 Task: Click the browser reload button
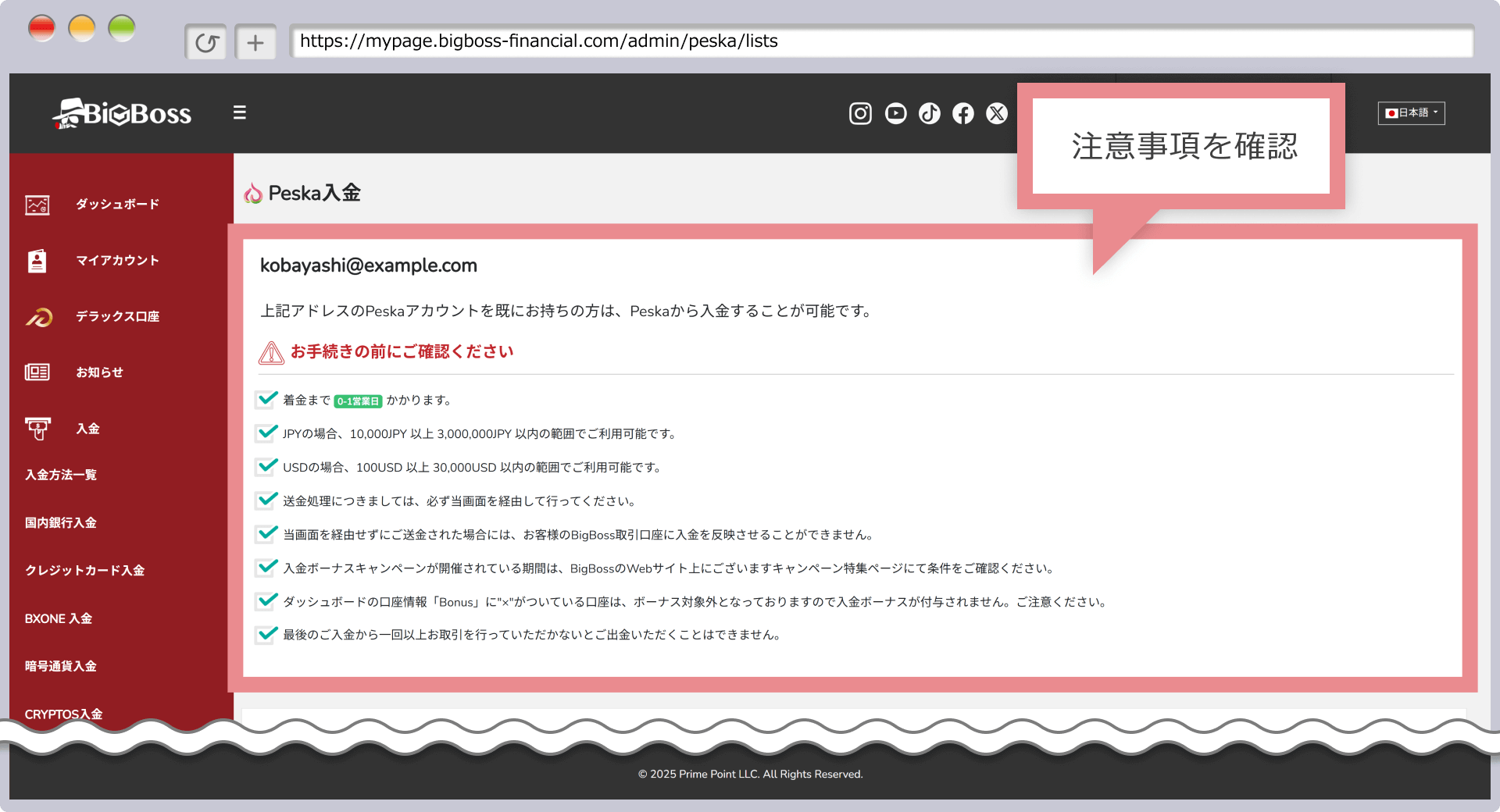pyautogui.click(x=206, y=42)
